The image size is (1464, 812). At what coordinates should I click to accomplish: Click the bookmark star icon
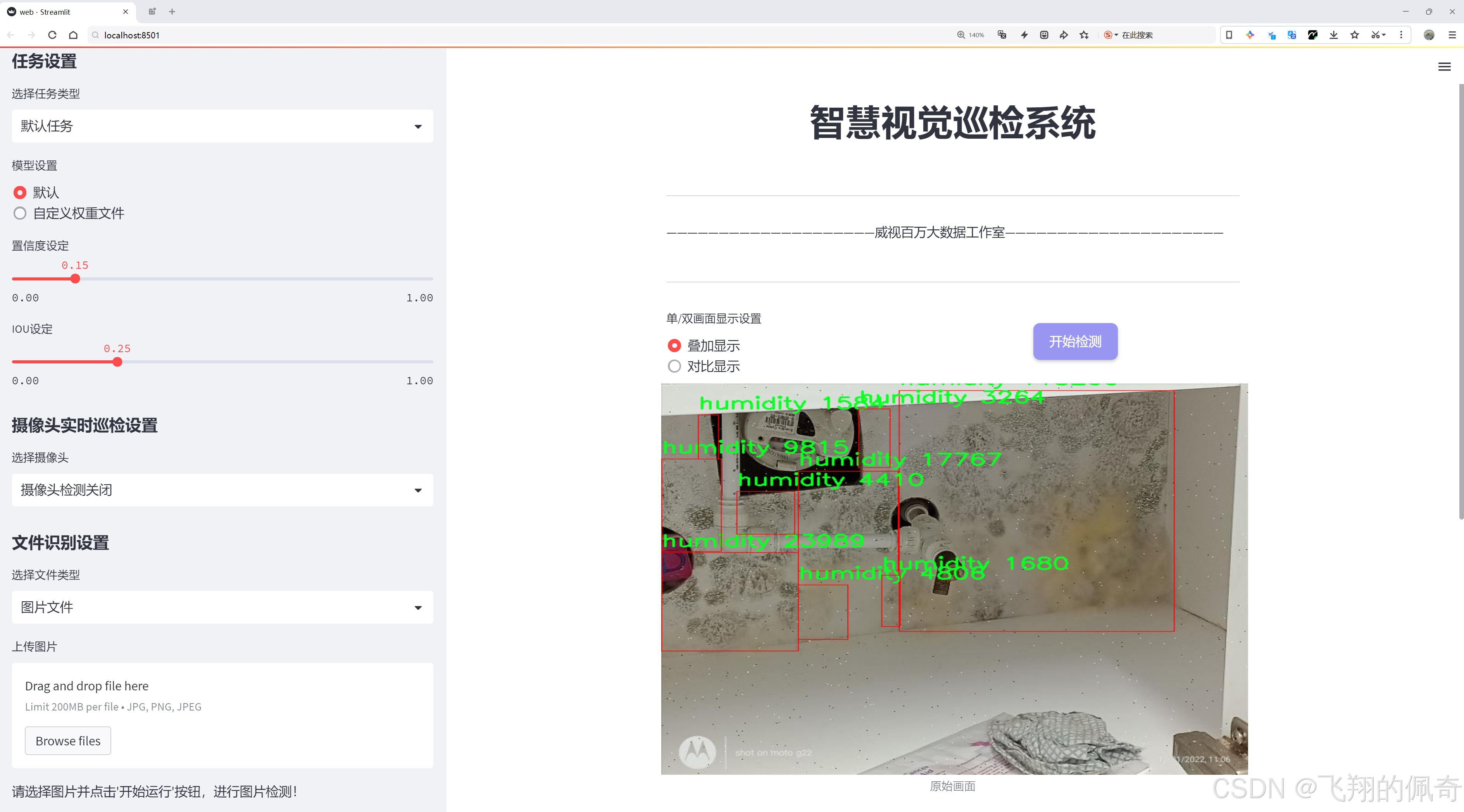[1354, 34]
